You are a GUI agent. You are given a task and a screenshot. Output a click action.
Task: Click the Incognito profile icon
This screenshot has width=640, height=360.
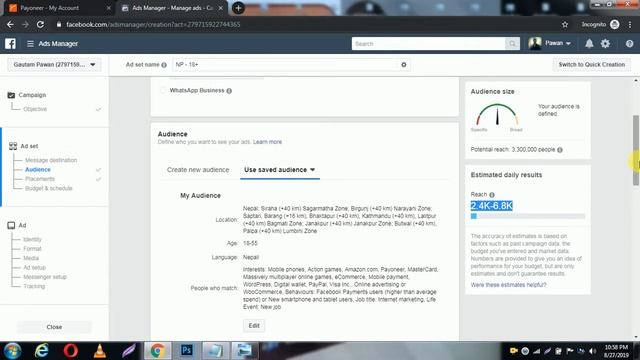click(x=614, y=24)
